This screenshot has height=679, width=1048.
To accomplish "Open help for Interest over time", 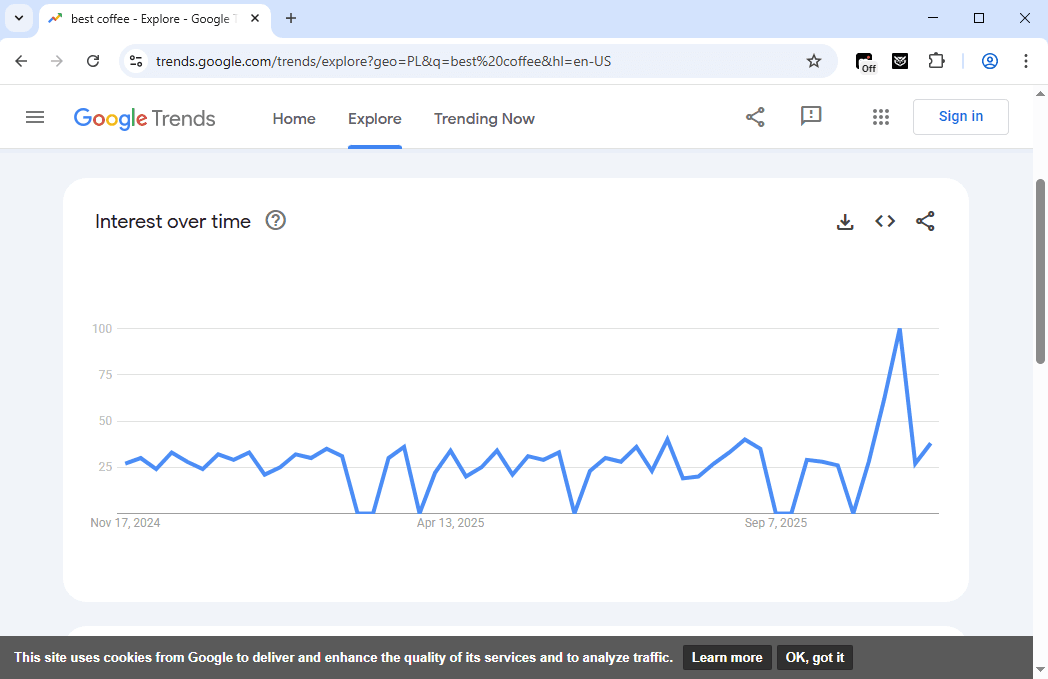I will pyautogui.click(x=276, y=221).
